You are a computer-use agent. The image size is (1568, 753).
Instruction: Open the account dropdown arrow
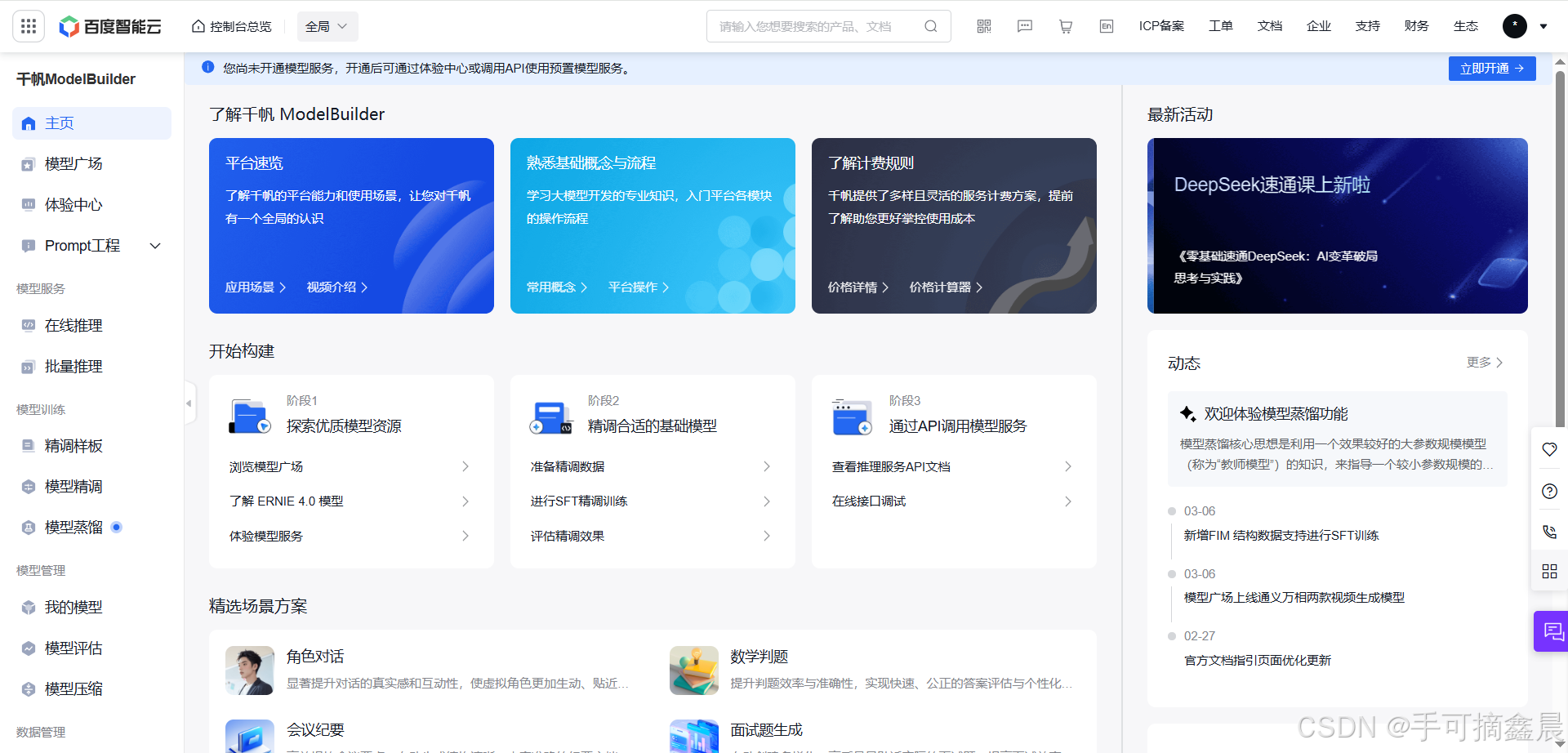pos(1543,26)
